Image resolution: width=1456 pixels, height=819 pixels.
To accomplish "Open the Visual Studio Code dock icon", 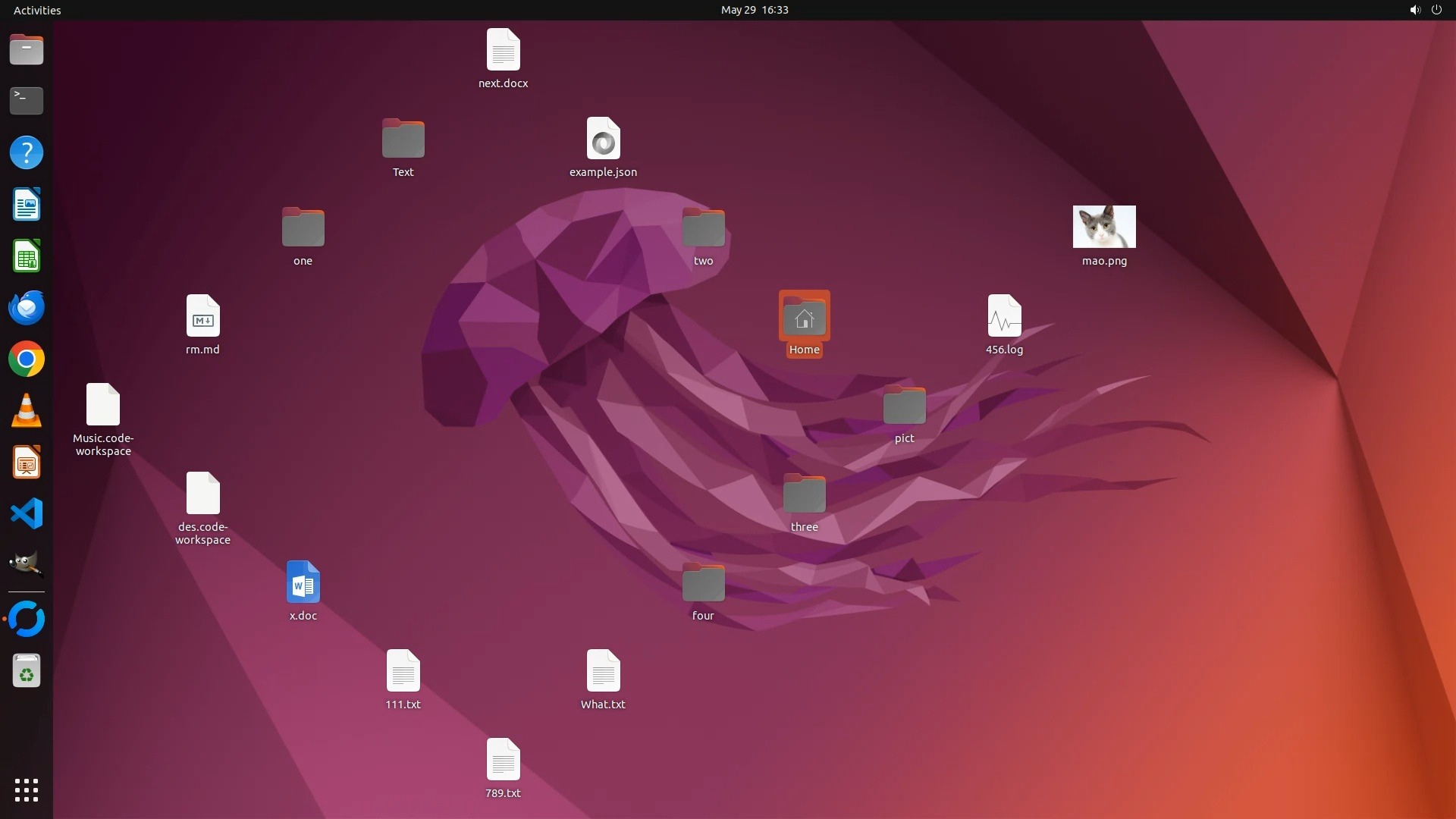I will pyautogui.click(x=27, y=514).
